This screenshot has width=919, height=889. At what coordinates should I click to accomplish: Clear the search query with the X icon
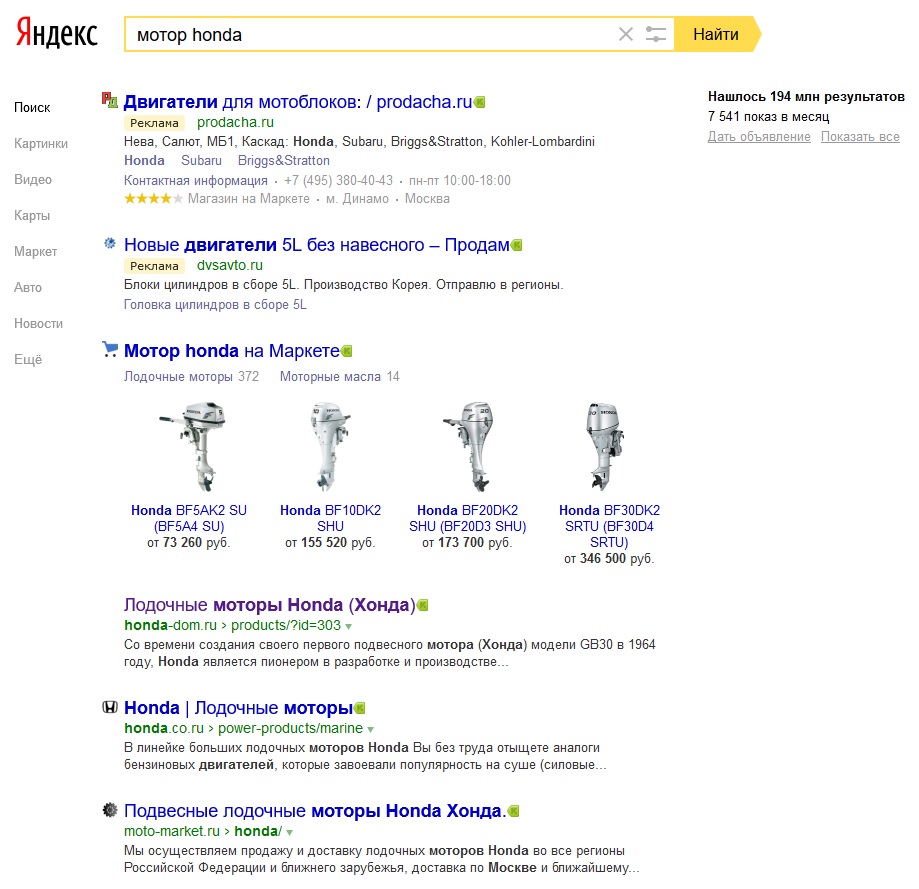(x=625, y=35)
